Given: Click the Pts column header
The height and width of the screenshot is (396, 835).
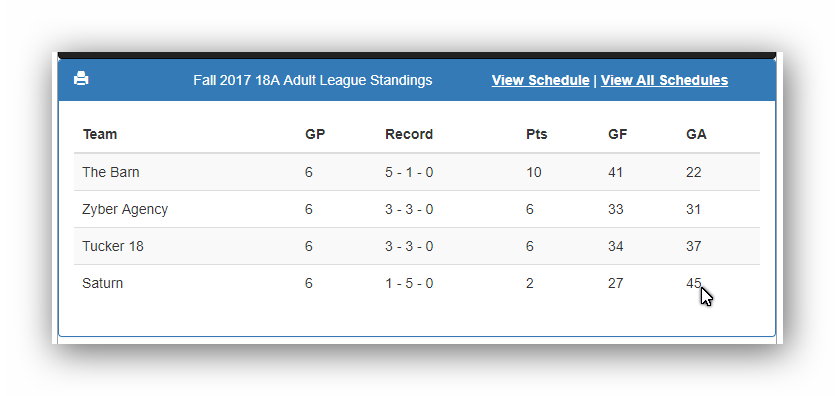Looking at the screenshot, I should coord(536,134).
